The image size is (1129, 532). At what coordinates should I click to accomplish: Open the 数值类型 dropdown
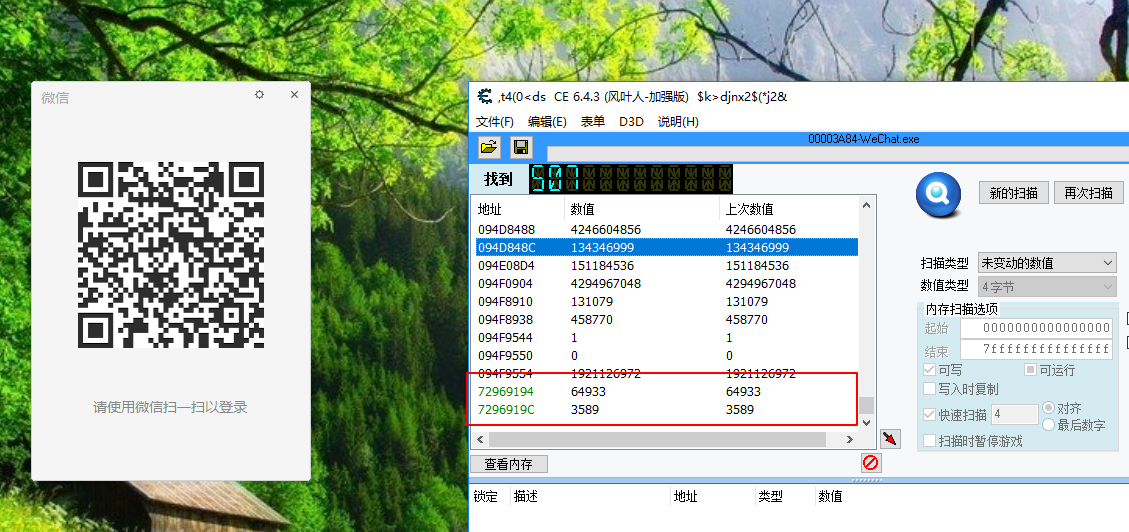pos(1047,287)
